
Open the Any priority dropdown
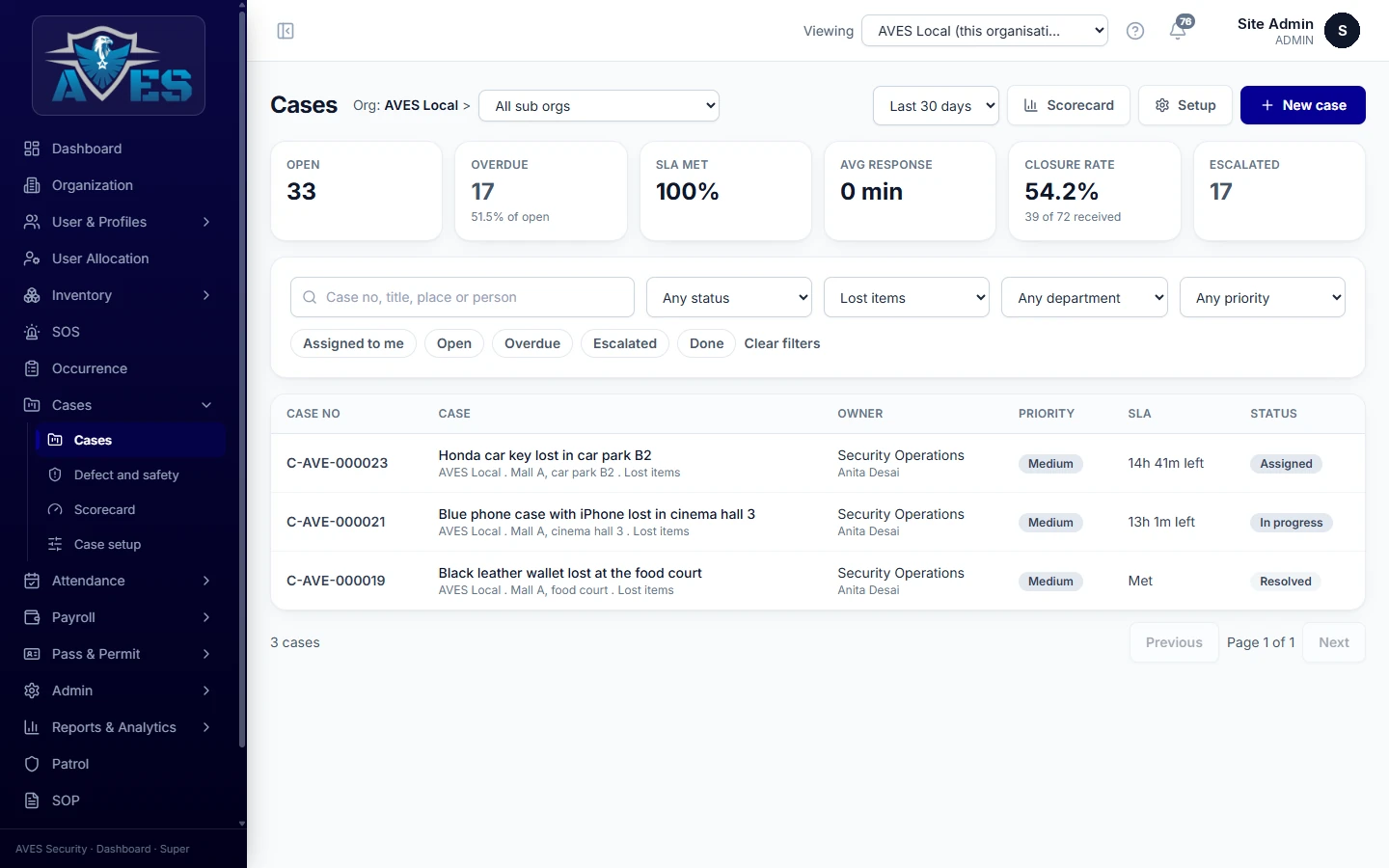(x=1263, y=298)
